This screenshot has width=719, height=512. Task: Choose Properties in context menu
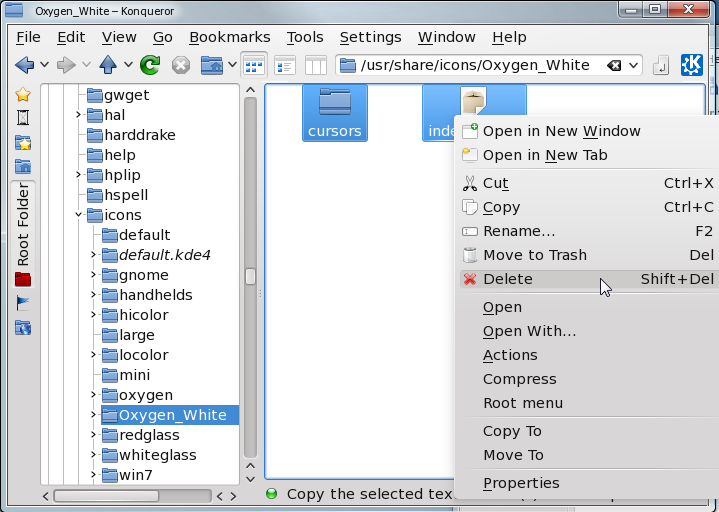pos(589,483)
